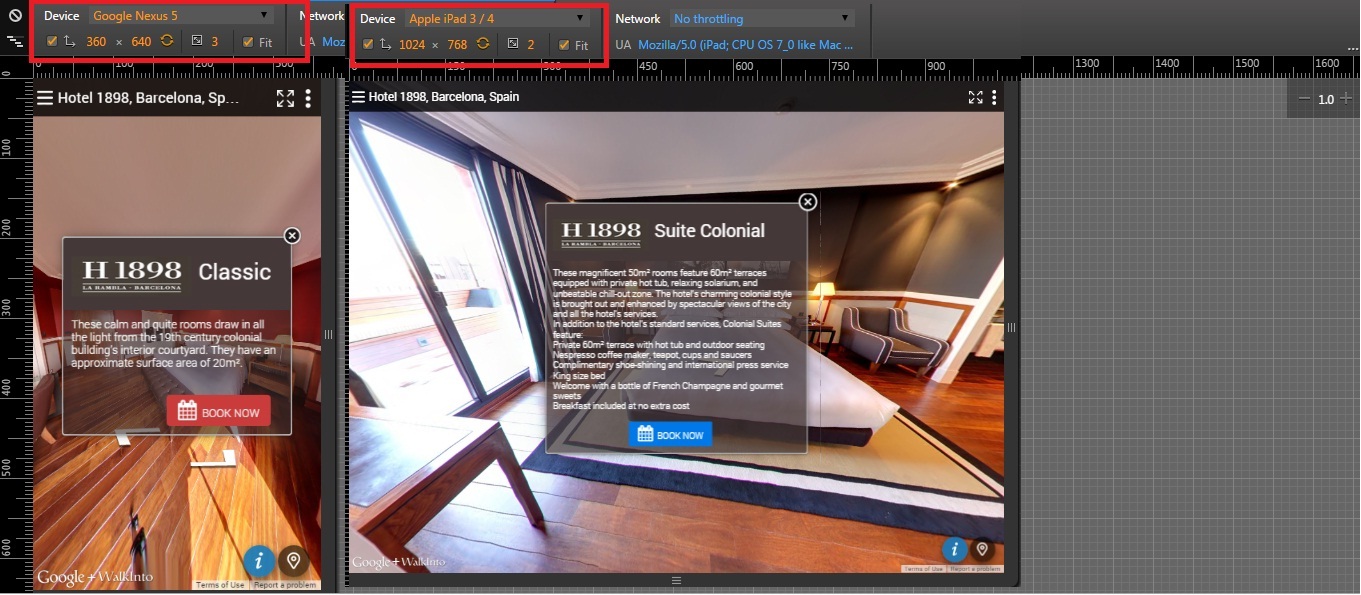Viewport: 1361px width, 595px height.
Task: Uncheck Fit checkbox in Nexus 5 toolbar
Action: point(248,42)
